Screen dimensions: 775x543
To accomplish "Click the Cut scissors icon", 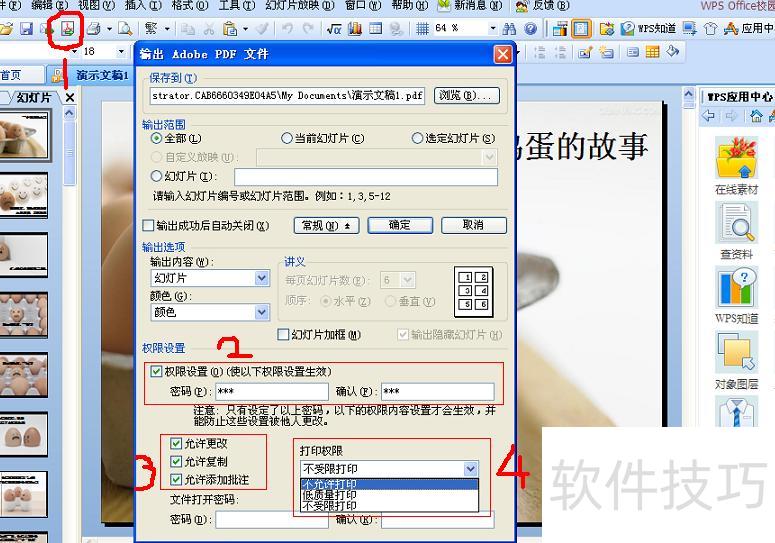I will [x=209, y=29].
